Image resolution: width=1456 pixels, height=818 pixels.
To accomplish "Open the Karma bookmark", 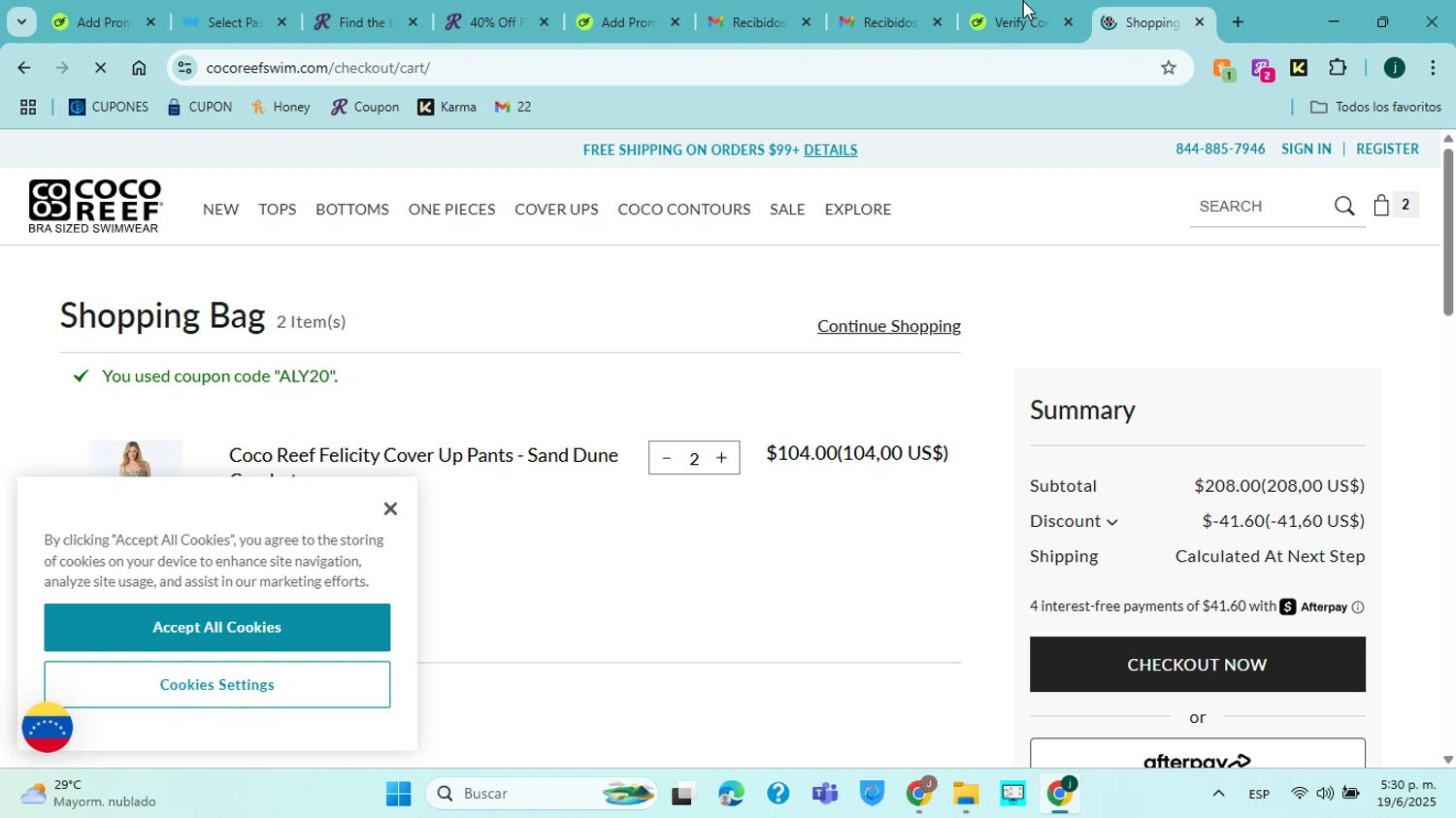I will (x=447, y=108).
